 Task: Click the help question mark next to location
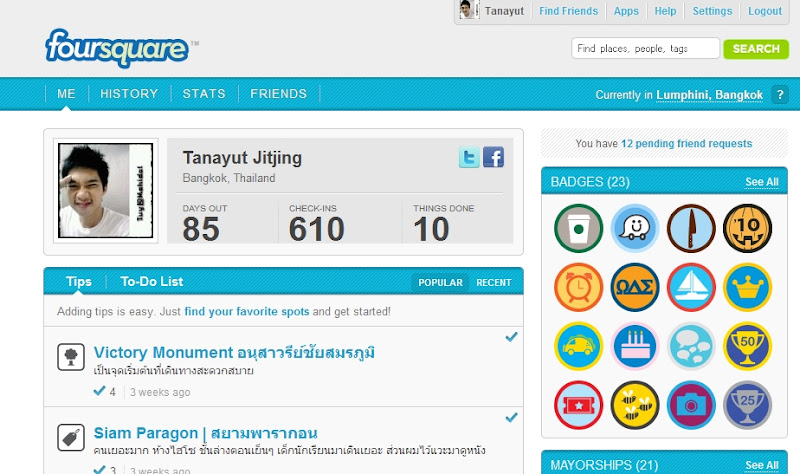coord(780,94)
